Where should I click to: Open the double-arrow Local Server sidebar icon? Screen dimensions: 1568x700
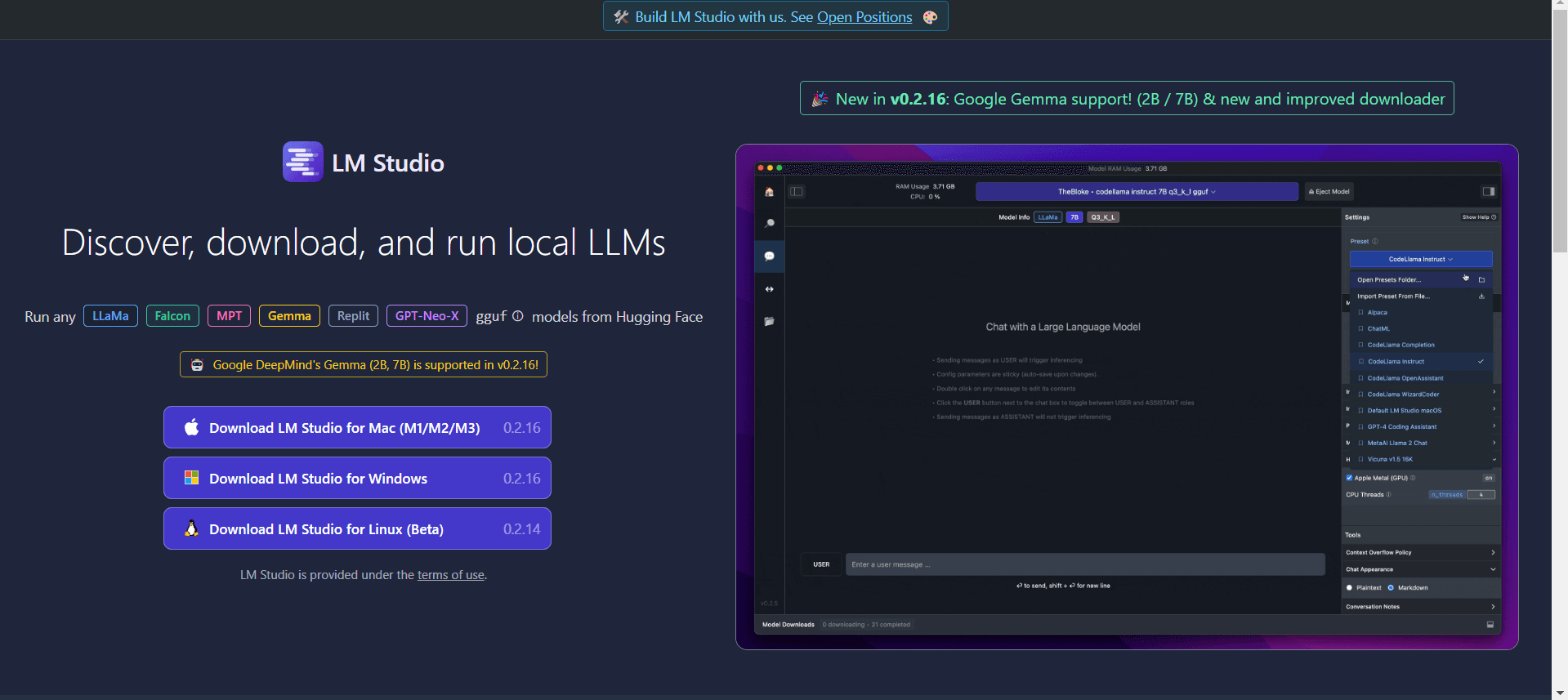coord(769,289)
